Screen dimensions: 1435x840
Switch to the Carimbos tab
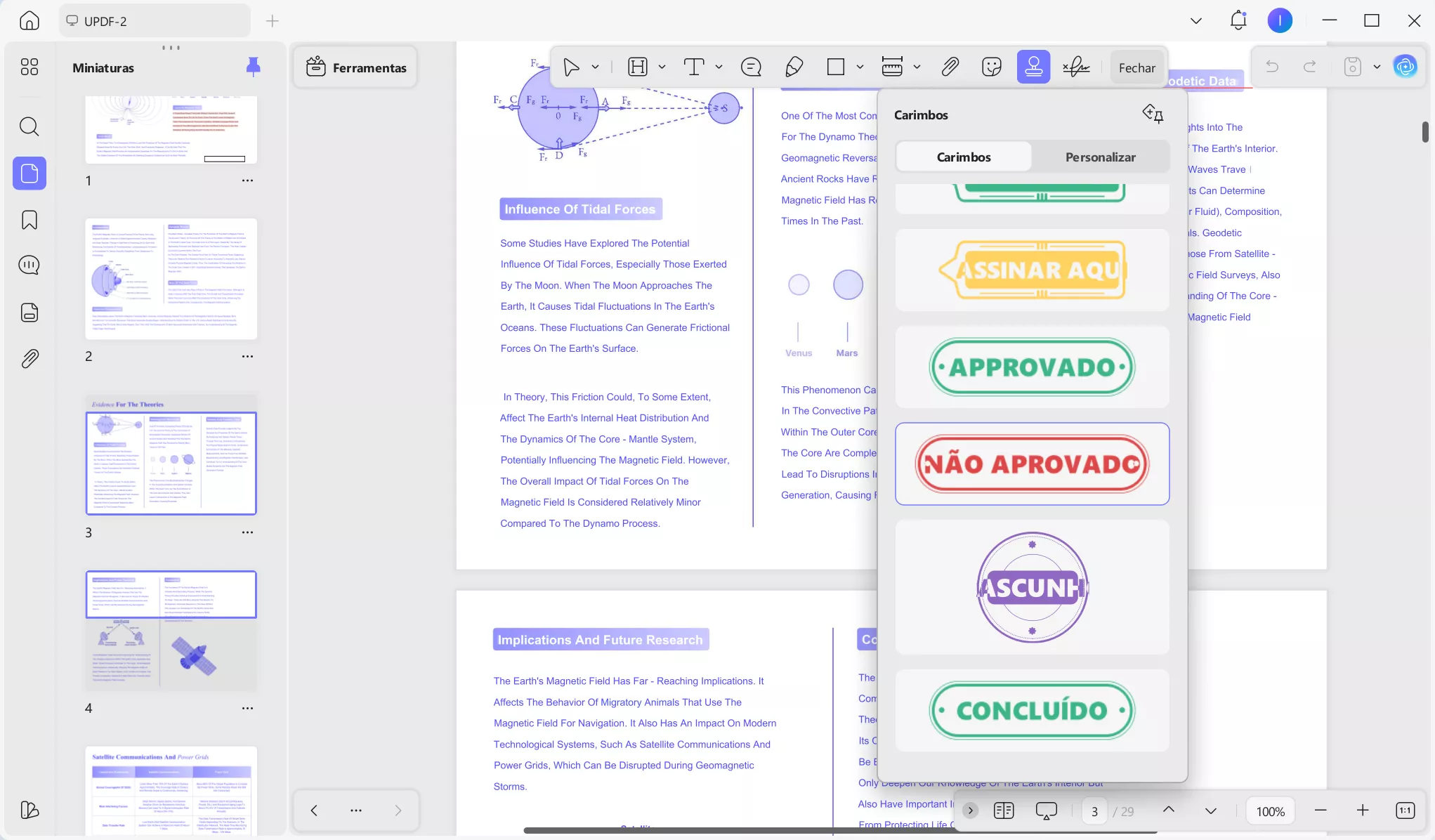tap(963, 157)
